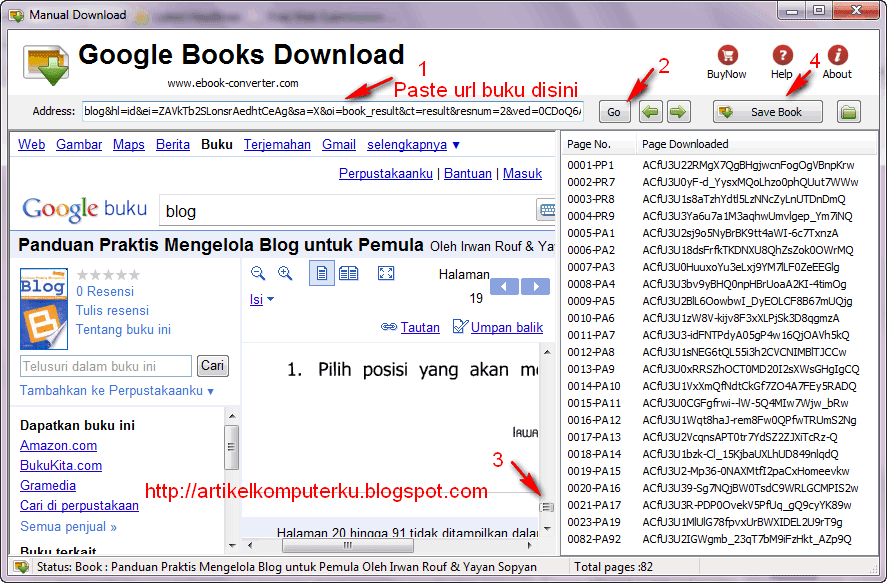Click the Address URL field
The image size is (887, 583).
333,111
